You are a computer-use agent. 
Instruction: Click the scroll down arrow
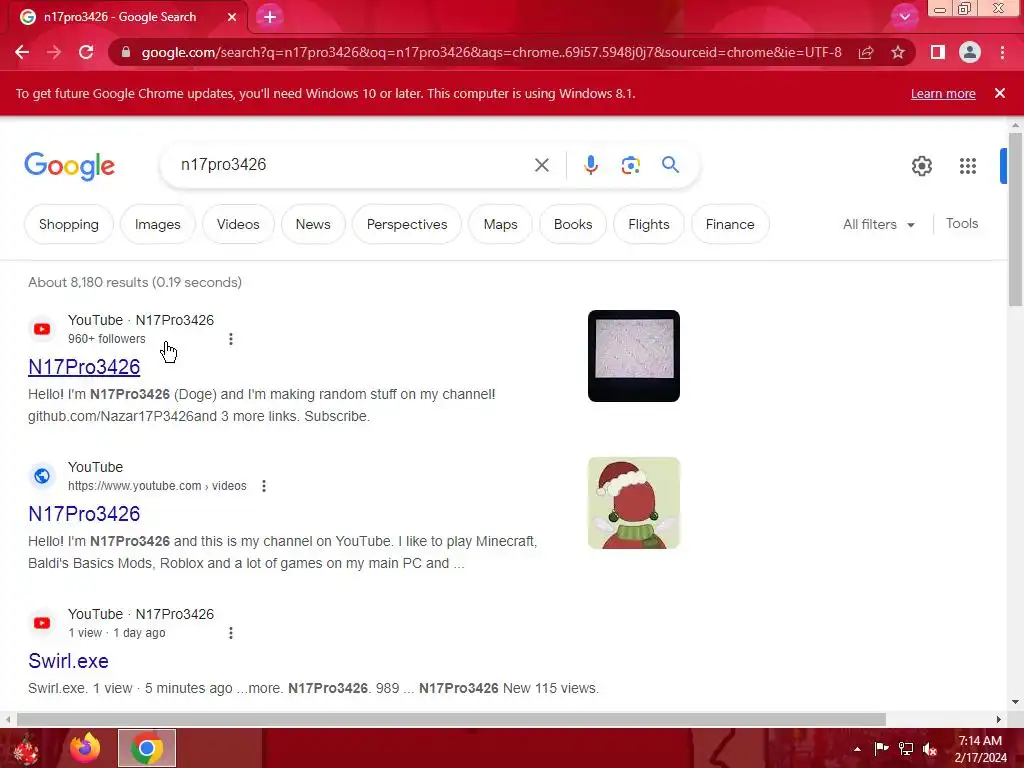tap(1015, 702)
